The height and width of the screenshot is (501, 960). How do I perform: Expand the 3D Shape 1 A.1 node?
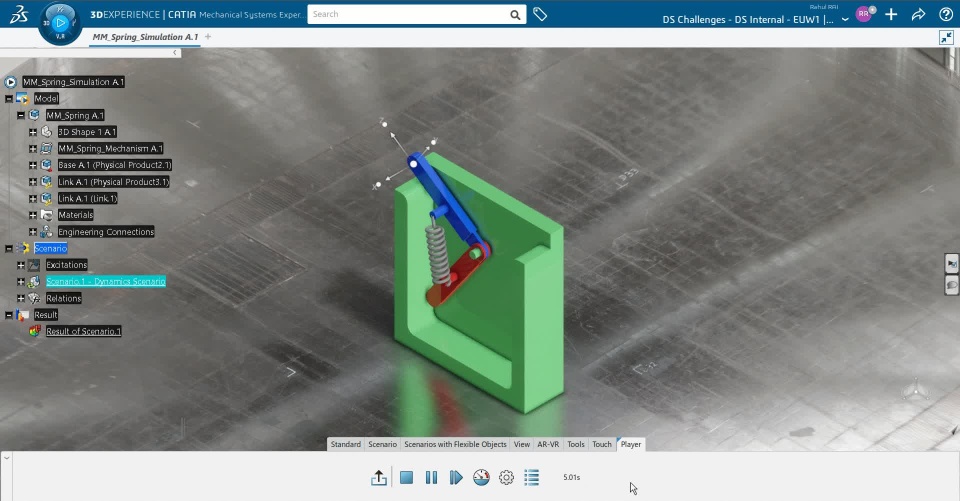33,132
